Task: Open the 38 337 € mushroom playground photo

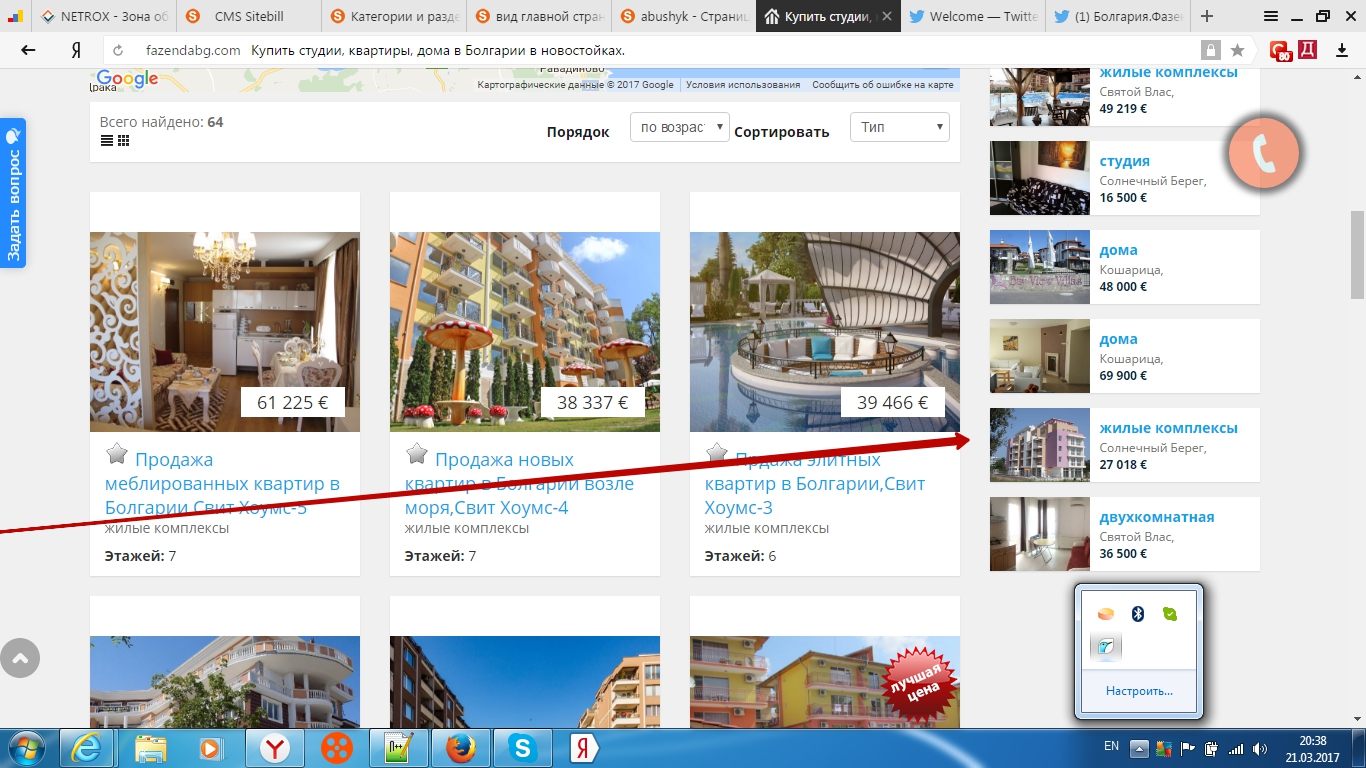Action: coord(525,332)
